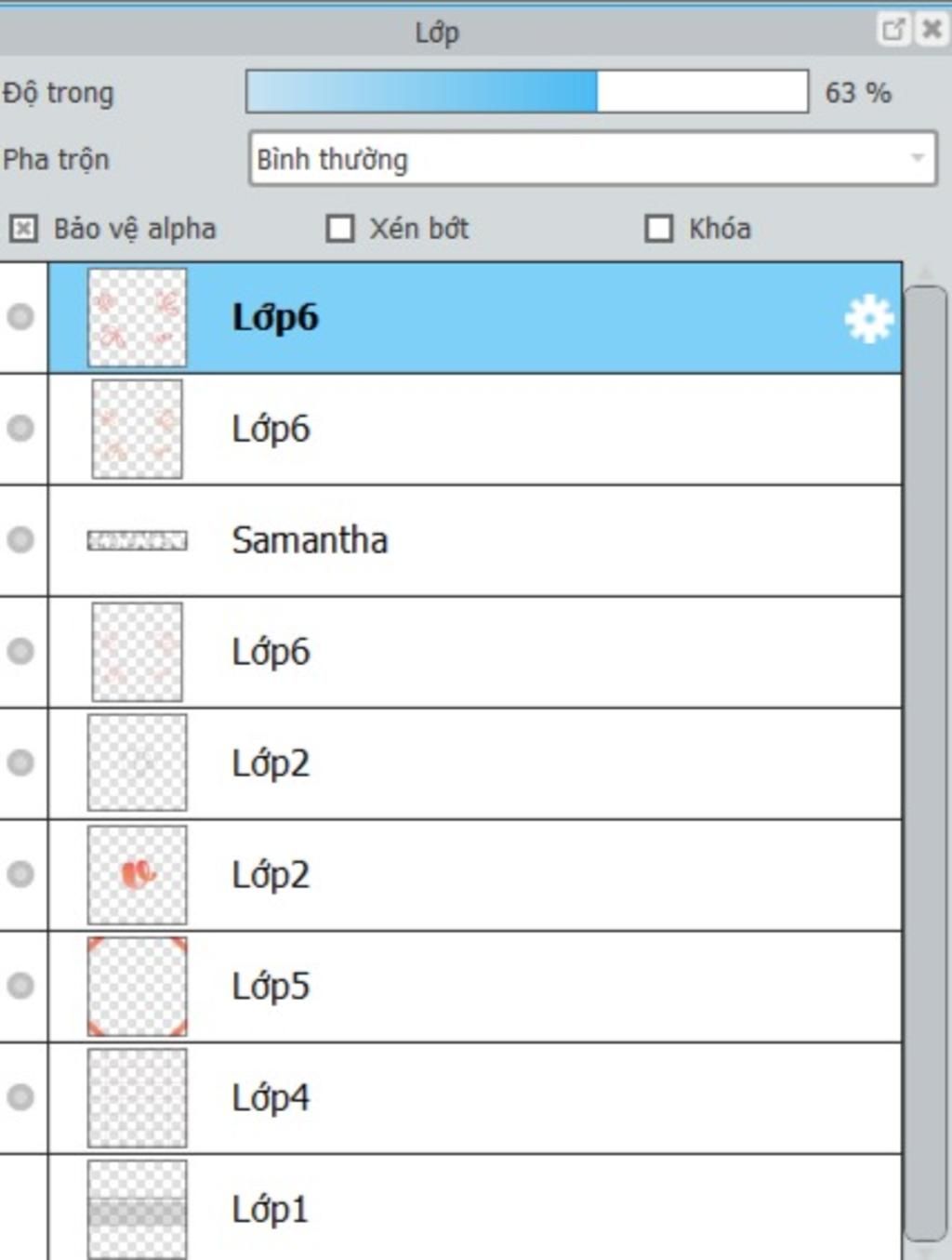Select the Lớp5 layer

(x=475, y=987)
